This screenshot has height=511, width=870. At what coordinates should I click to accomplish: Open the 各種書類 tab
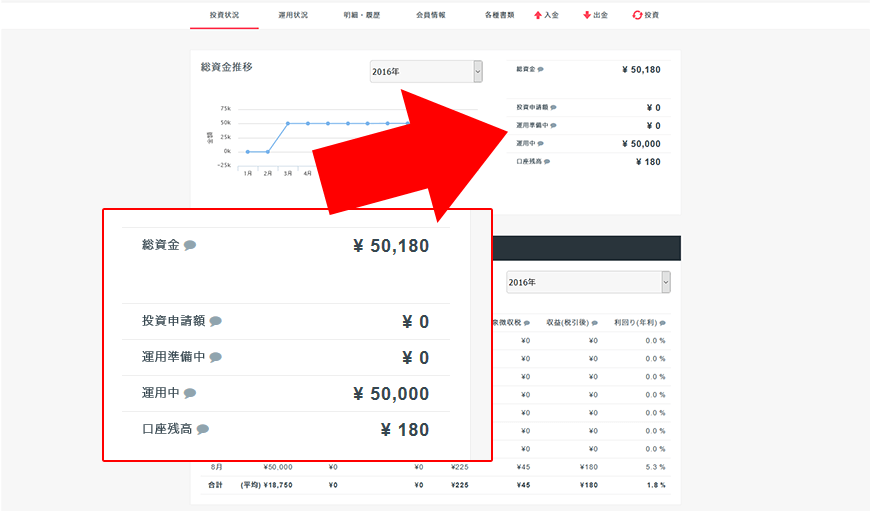coord(499,15)
